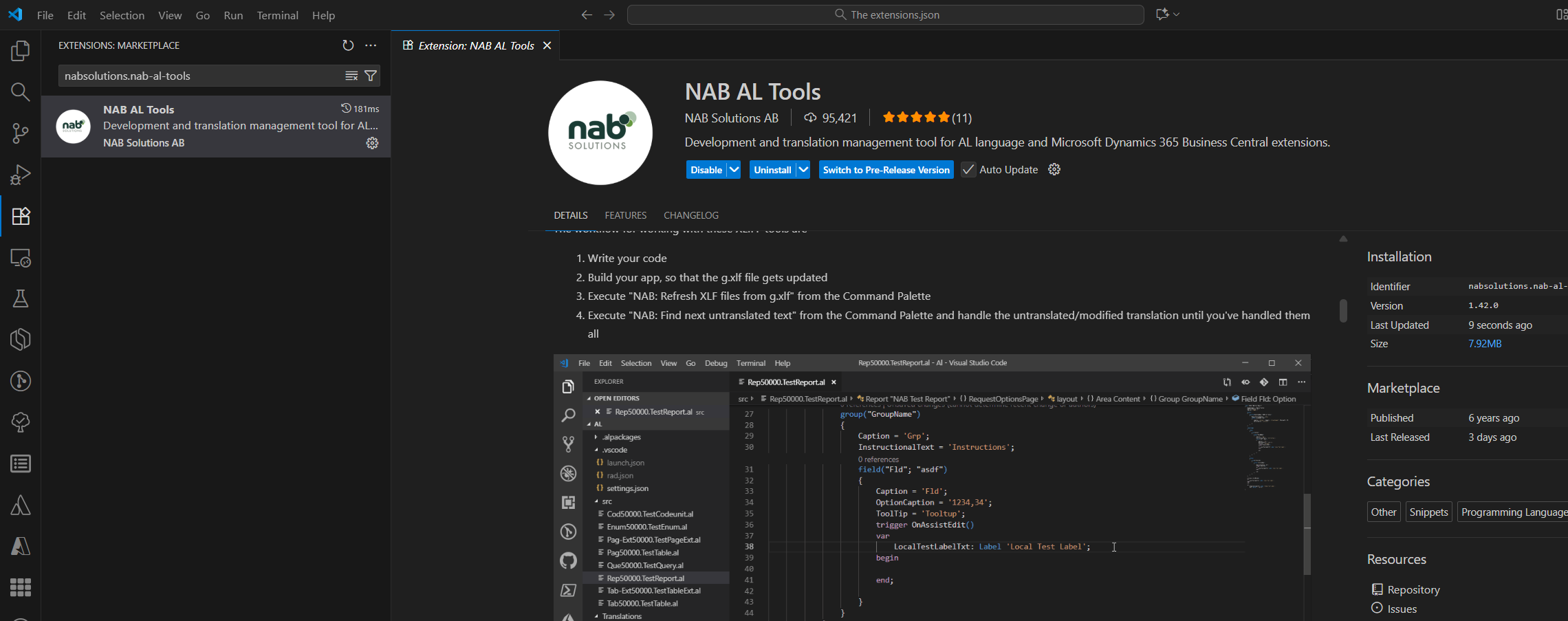This screenshot has width=1568, height=621.
Task: Open the File menu
Action: [45, 15]
